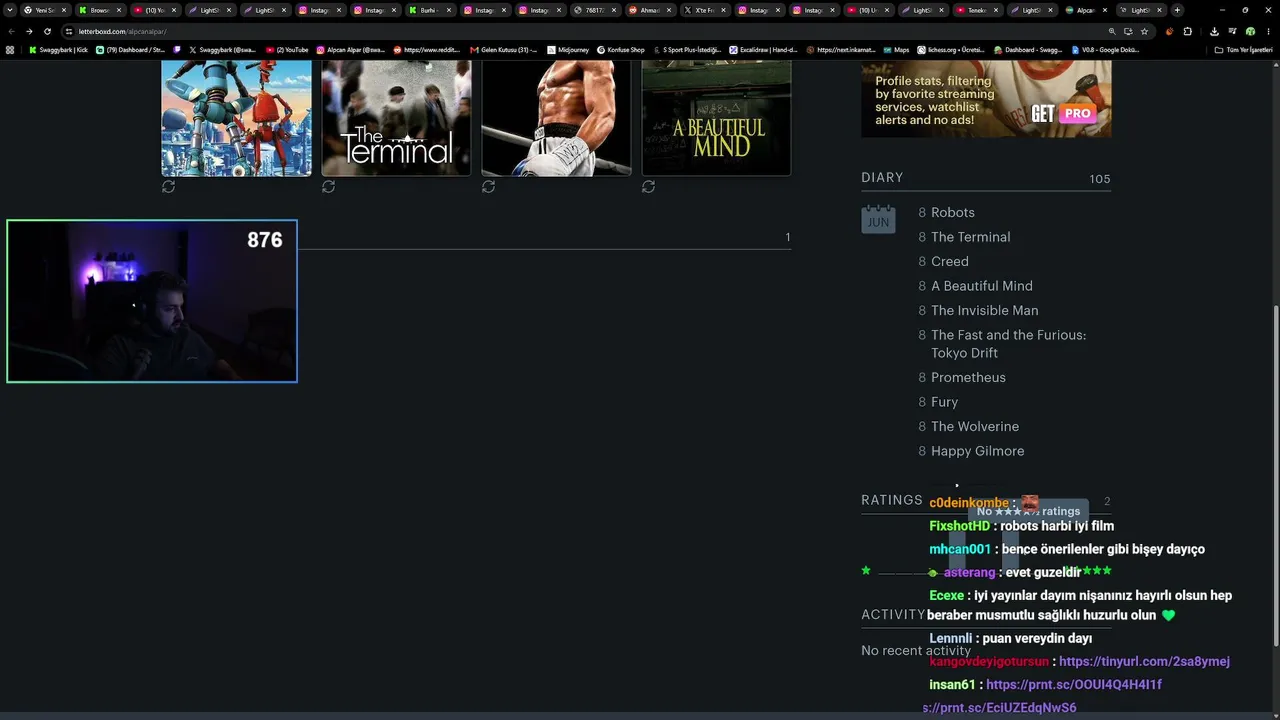
Task: Open the DIARY section heading
Action: click(x=882, y=178)
